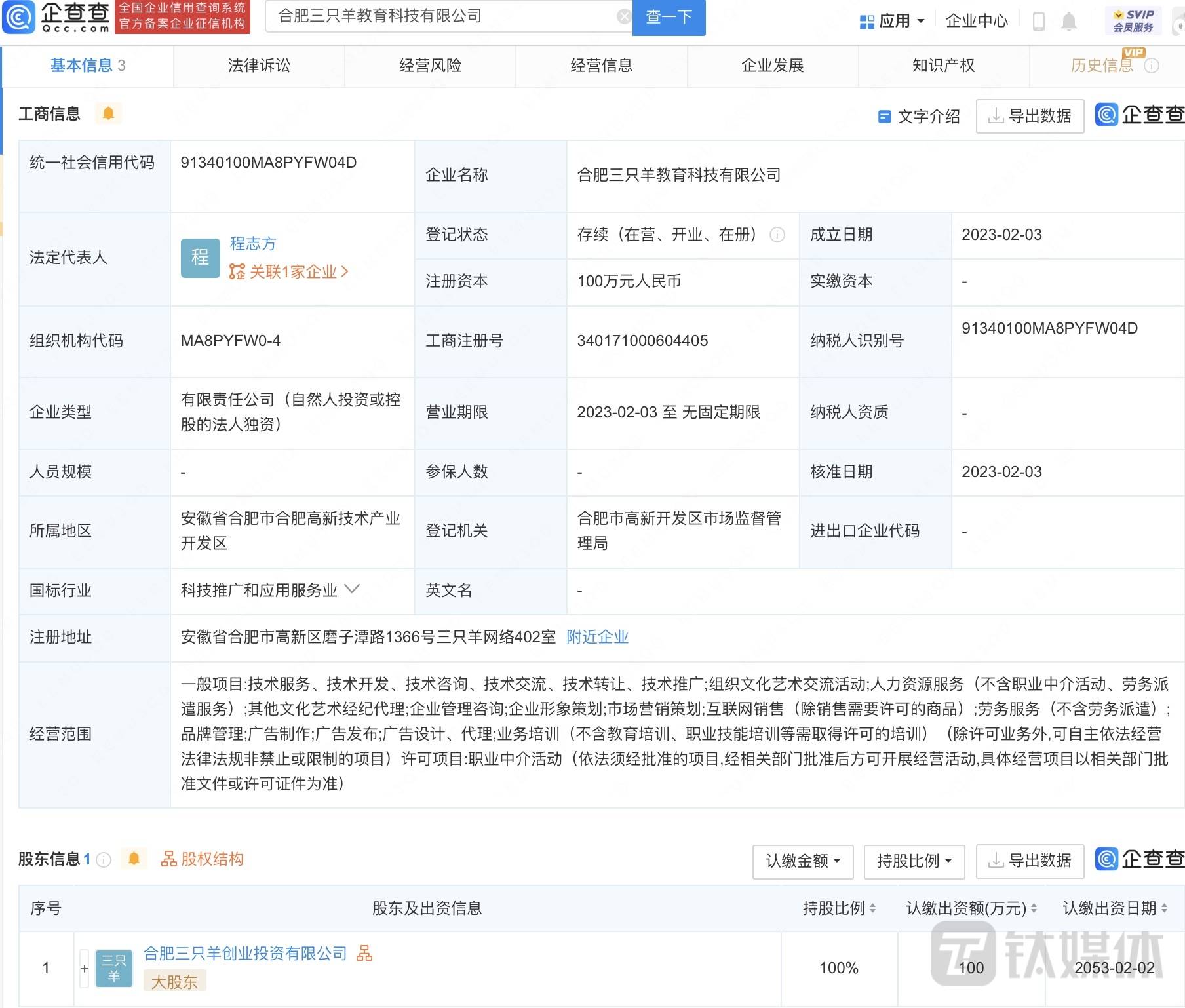This screenshot has width=1185, height=1008.
Task: Click the 查一下 search button
Action: point(669,17)
